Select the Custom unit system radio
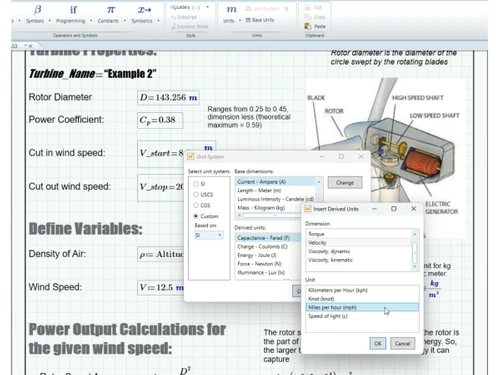Screen dimensions: 500x375 tap(196, 216)
